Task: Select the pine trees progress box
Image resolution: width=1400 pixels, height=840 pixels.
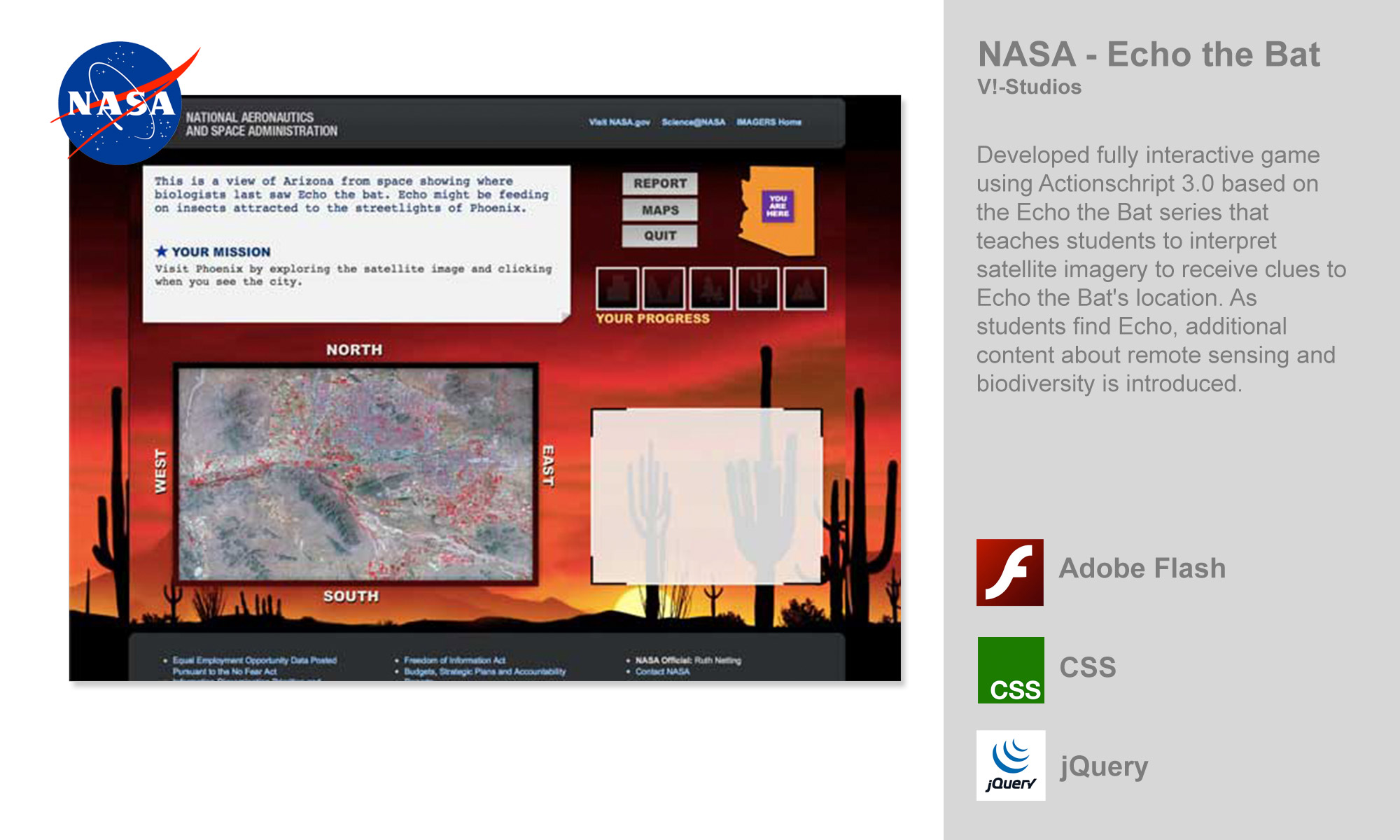Action: (x=710, y=288)
